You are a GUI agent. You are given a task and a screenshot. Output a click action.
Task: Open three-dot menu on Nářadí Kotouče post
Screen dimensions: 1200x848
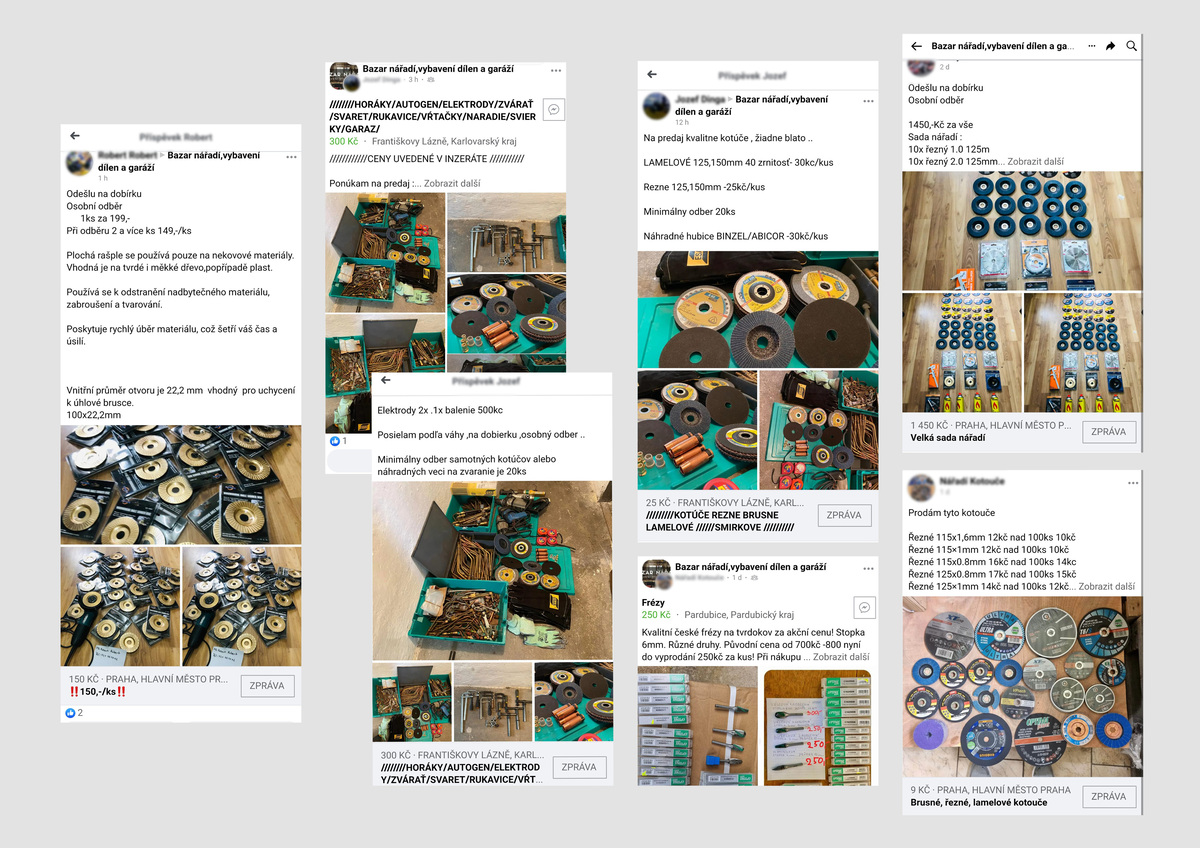coord(1133,483)
